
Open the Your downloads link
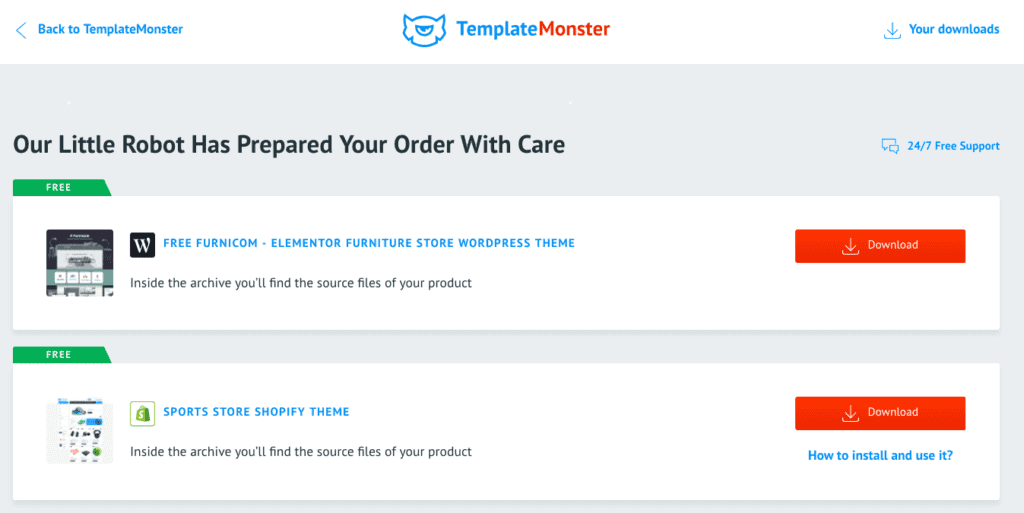click(x=953, y=29)
